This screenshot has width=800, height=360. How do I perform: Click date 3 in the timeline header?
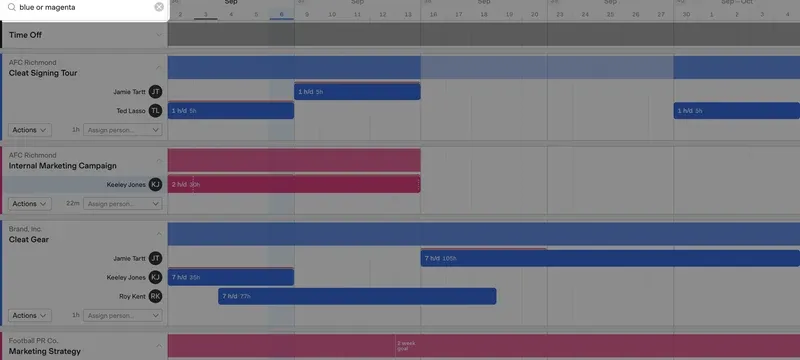pos(206,14)
